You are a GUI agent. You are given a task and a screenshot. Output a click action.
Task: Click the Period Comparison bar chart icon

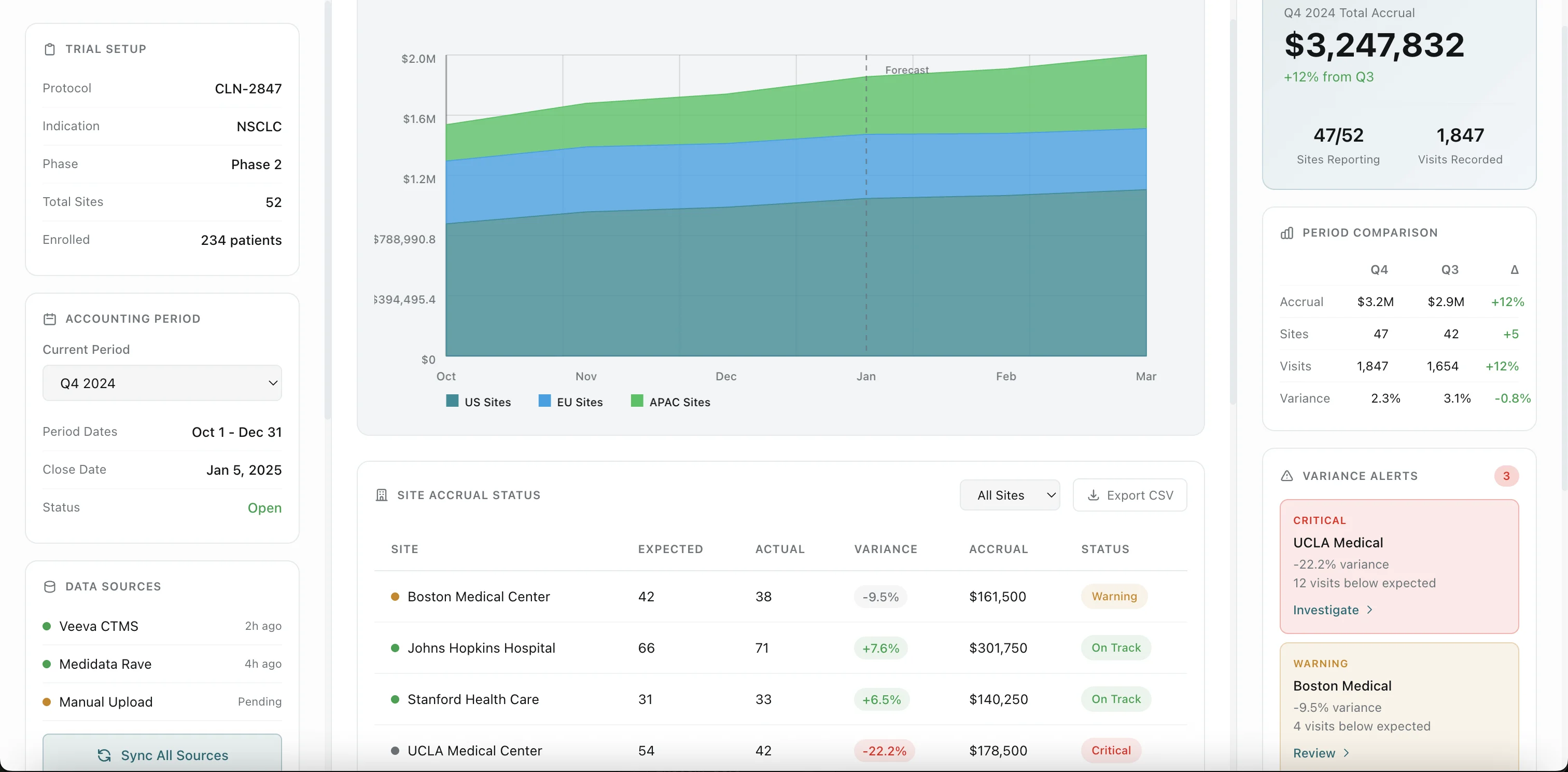(x=1287, y=232)
